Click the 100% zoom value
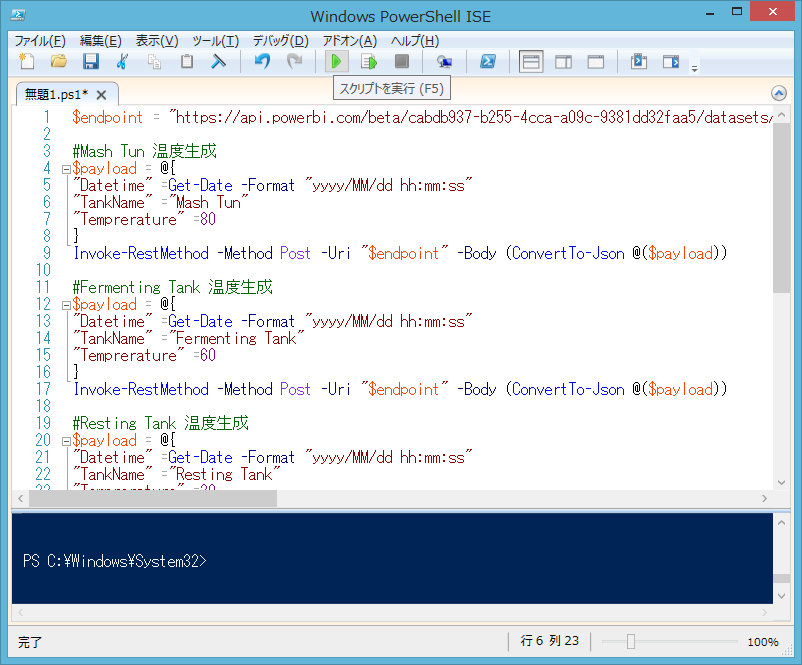802x665 pixels. click(x=763, y=642)
